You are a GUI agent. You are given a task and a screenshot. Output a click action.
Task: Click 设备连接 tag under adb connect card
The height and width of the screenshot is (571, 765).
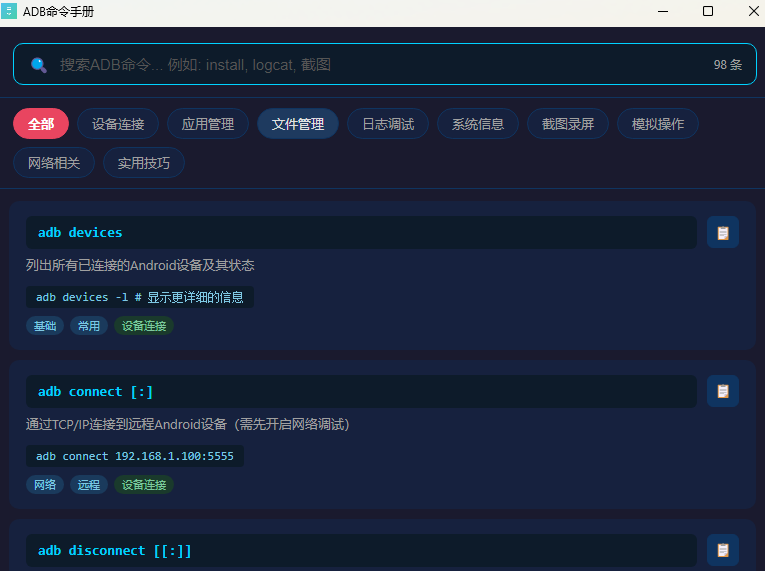pos(144,485)
